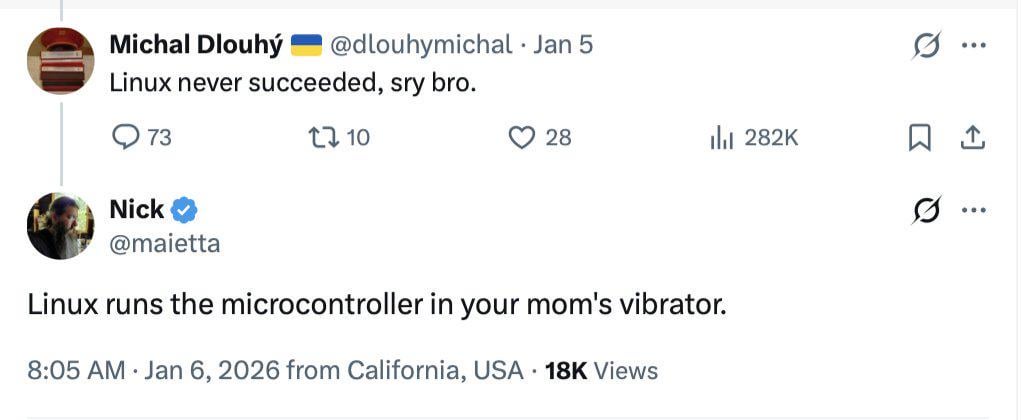Click the @dlouhymichal handle
This screenshot has width=1022, height=420.
pyautogui.click(x=419, y=45)
